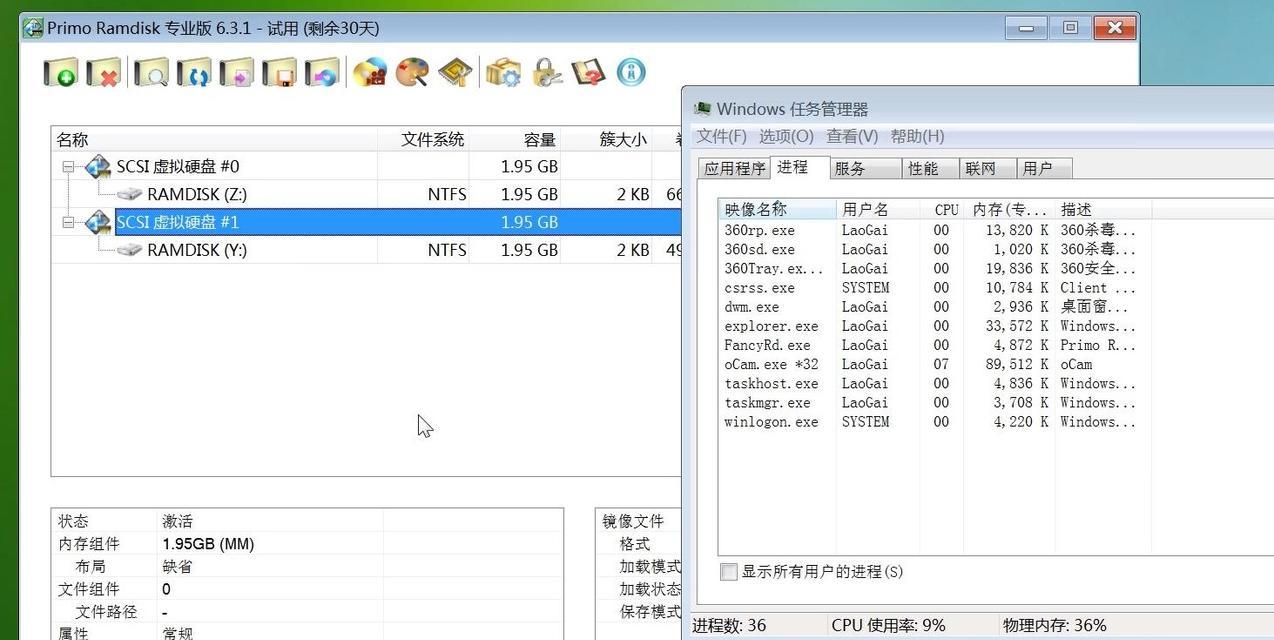Click the SCSI virtual disk #1 icon
Image resolution: width=1274 pixels, height=640 pixels.
(98, 222)
